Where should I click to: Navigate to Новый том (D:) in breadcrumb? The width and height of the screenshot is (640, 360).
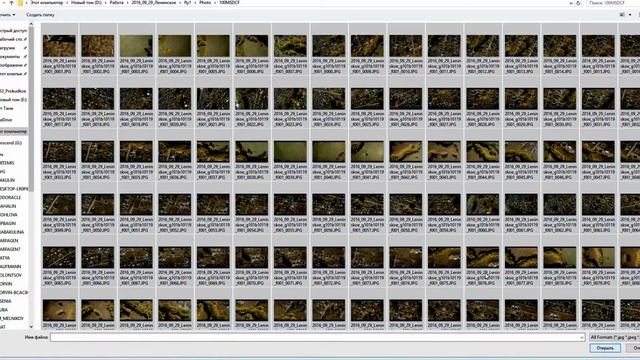pyautogui.click(x=86, y=2)
